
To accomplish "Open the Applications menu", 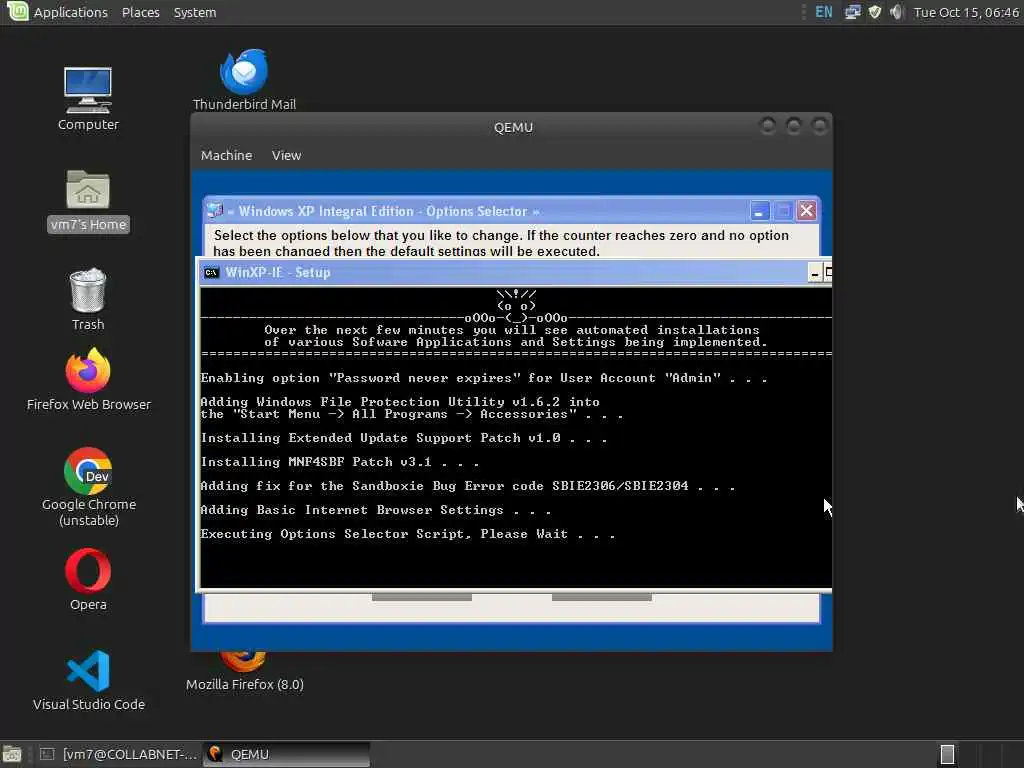I will coord(71,12).
